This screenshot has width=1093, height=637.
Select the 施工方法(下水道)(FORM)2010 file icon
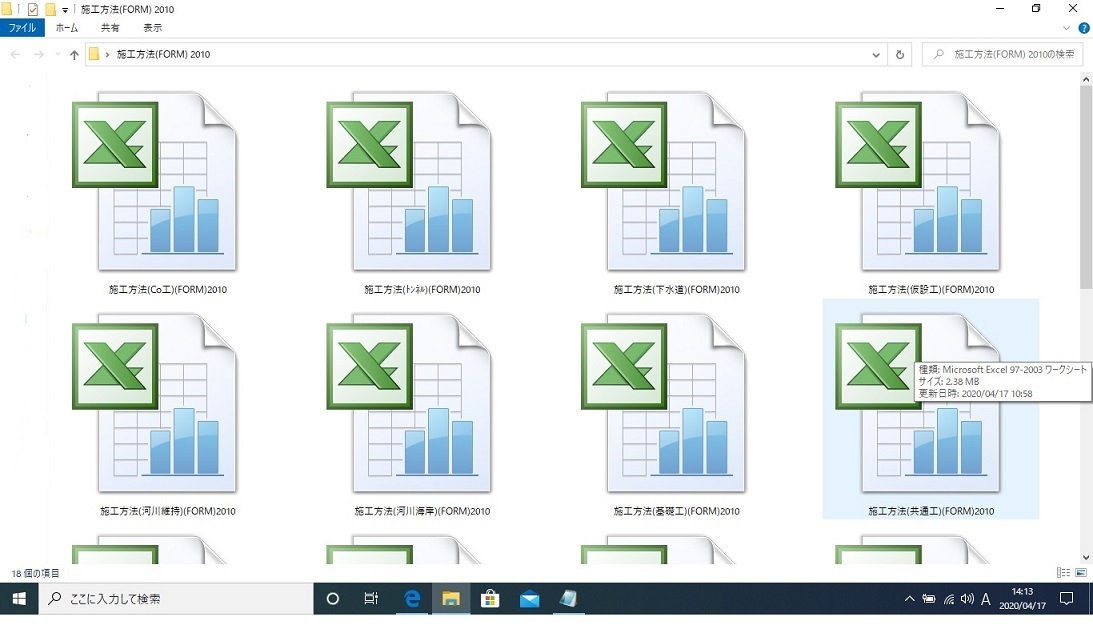(x=664, y=181)
